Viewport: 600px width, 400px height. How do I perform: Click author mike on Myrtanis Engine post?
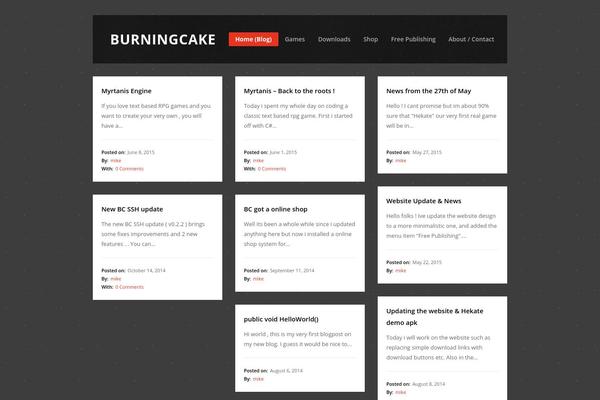tap(116, 160)
